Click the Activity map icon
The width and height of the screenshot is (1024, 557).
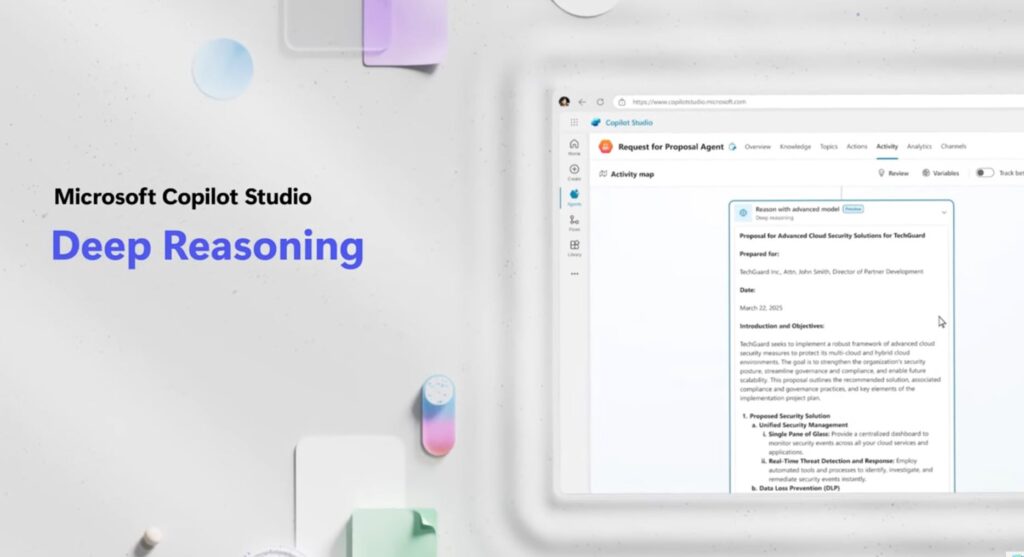(x=603, y=174)
